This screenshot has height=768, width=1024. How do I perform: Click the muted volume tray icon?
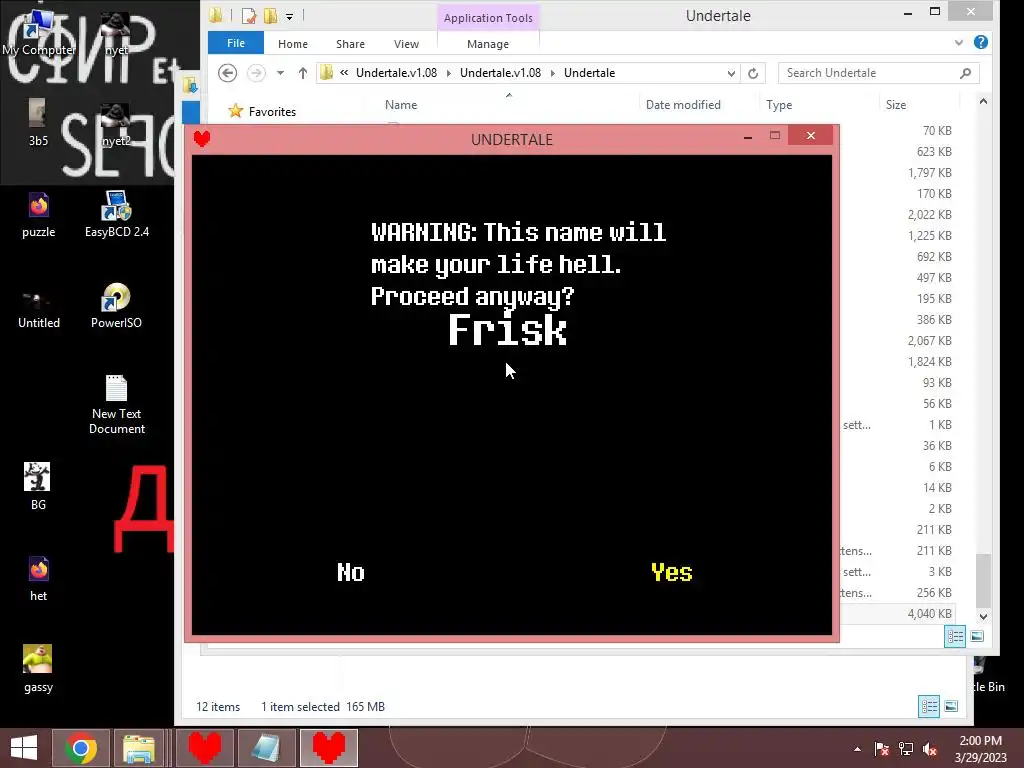930,749
